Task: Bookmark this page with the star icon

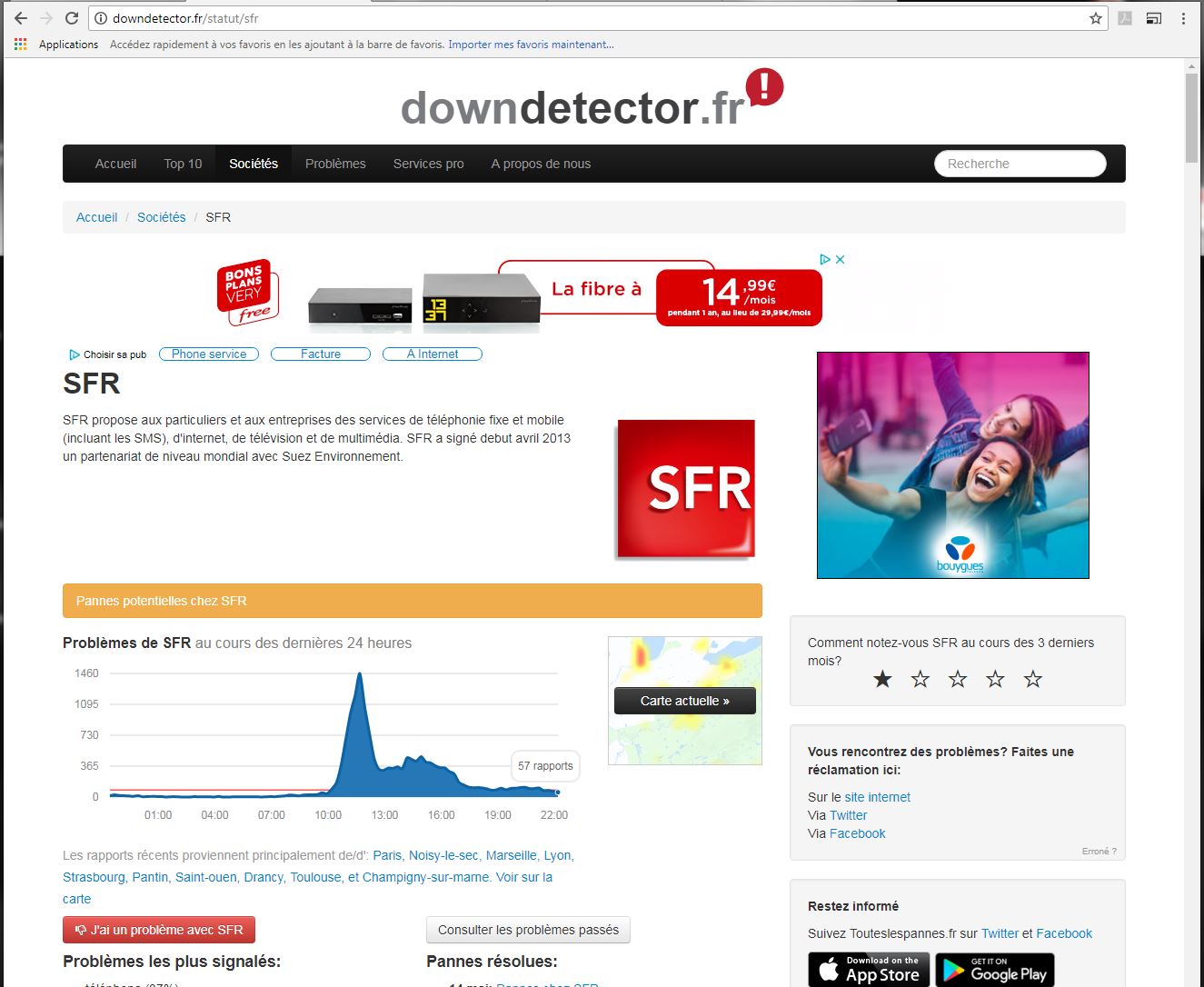Action: tap(1096, 18)
